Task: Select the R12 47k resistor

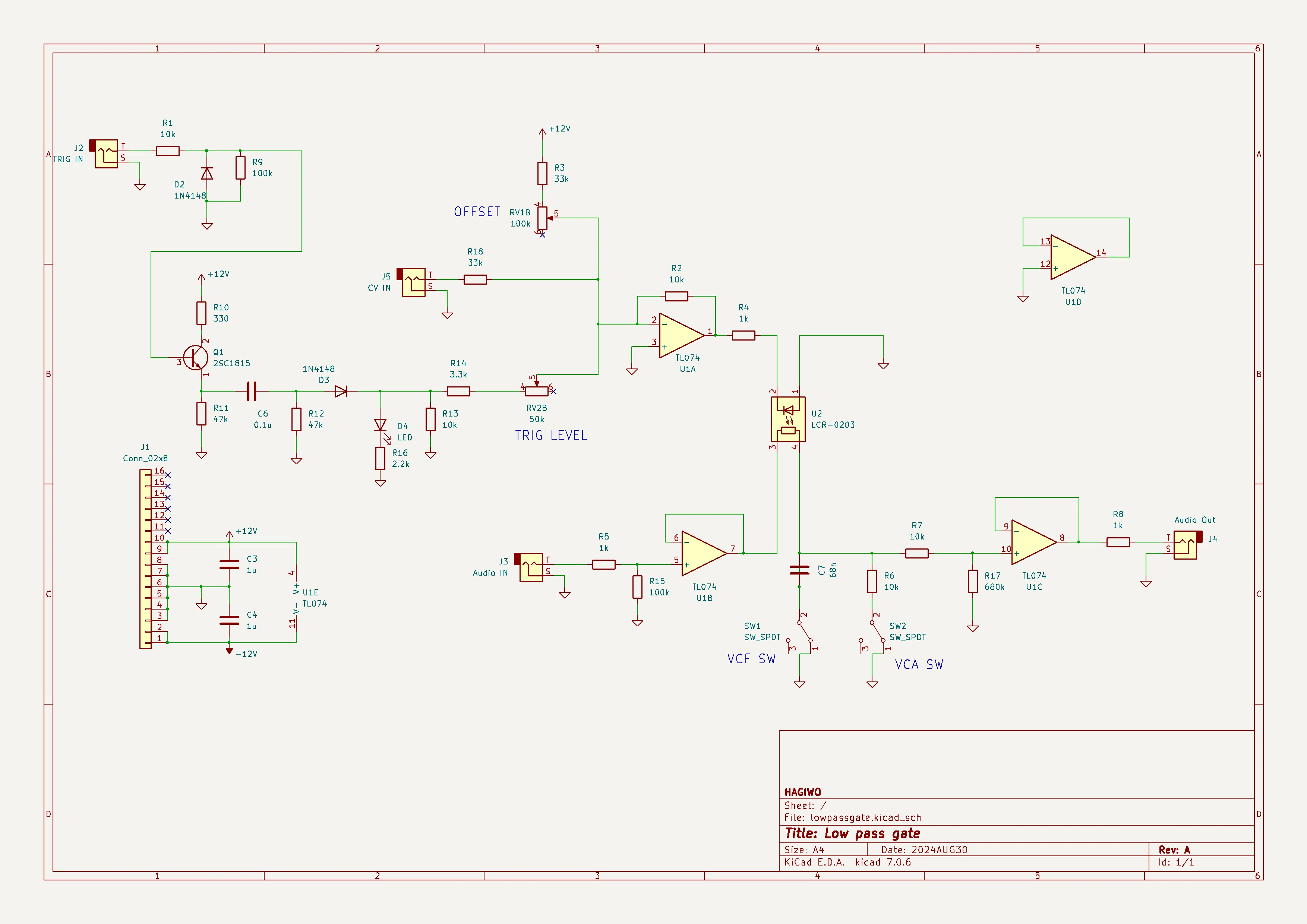Action: coord(296,419)
